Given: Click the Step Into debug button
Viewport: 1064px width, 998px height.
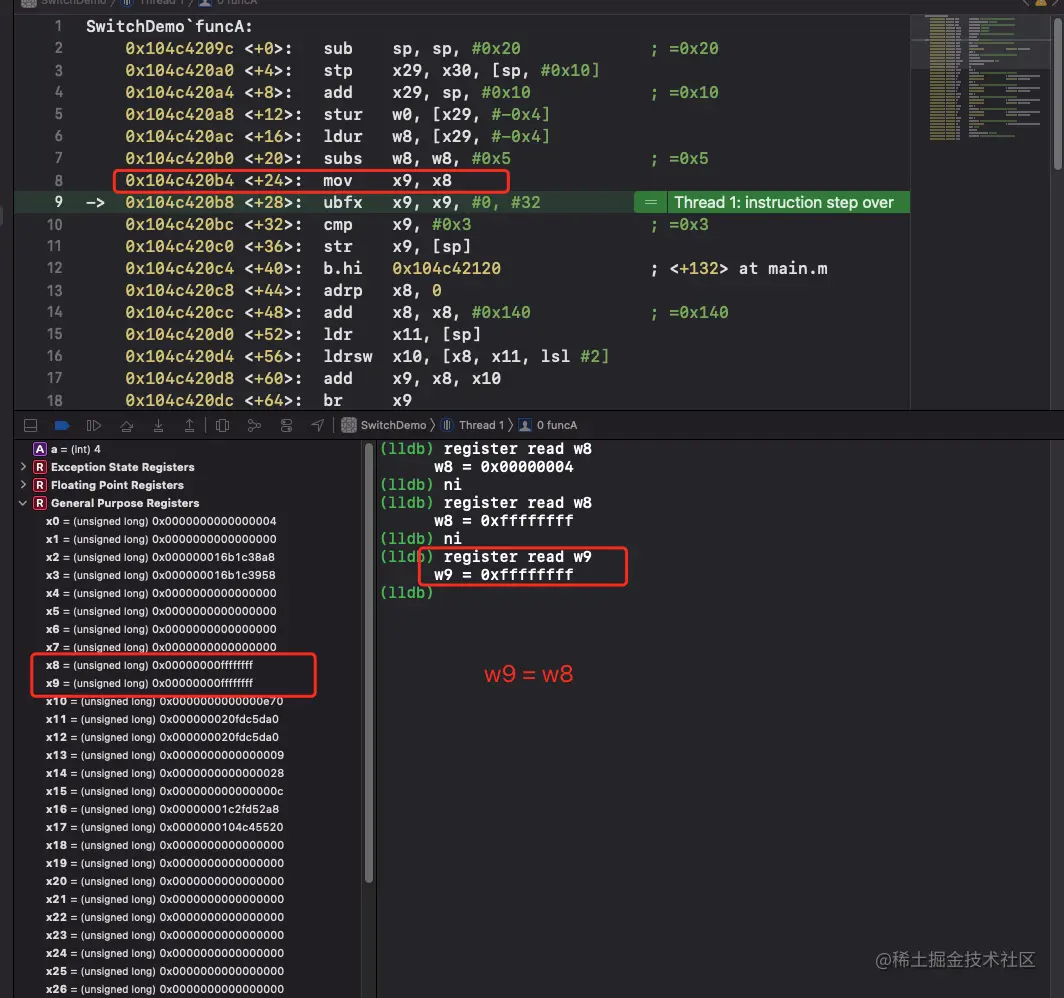Looking at the screenshot, I should point(158,425).
